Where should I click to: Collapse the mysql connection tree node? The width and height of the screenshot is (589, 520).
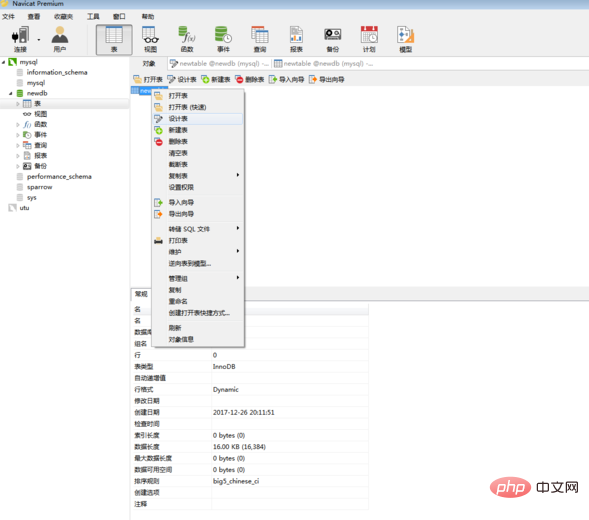(3, 62)
